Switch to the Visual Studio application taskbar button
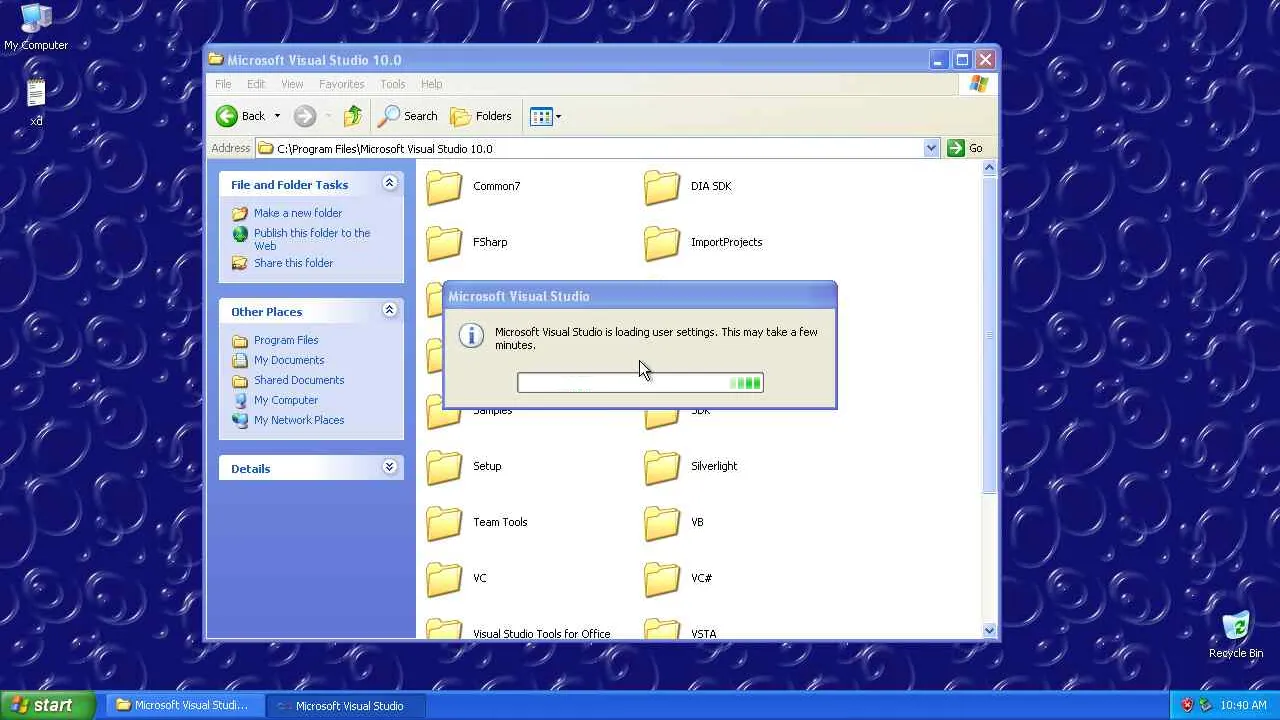Viewport: 1280px width, 720px height. point(346,705)
